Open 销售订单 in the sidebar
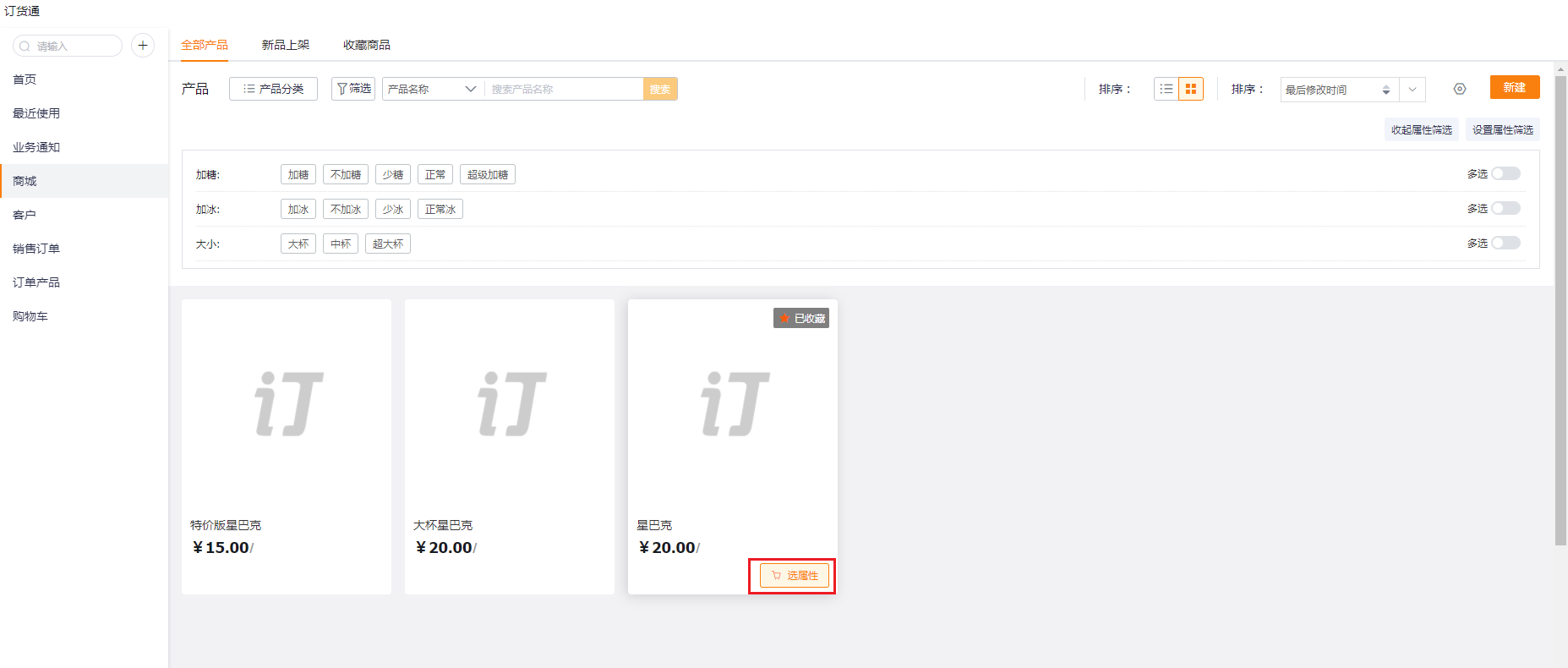This screenshot has width=1568, height=668. pyautogui.click(x=85, y=249)
